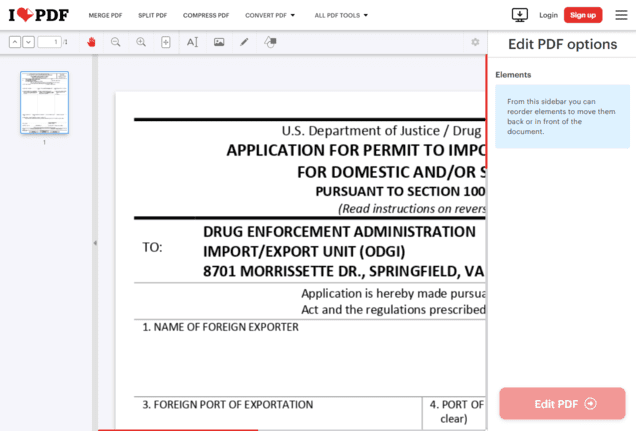Image resolution: width=636 pixels, height=431 pixels.
Task: Go to the previous page arrow
Action: pyautogui.click(x=15, y=42)
